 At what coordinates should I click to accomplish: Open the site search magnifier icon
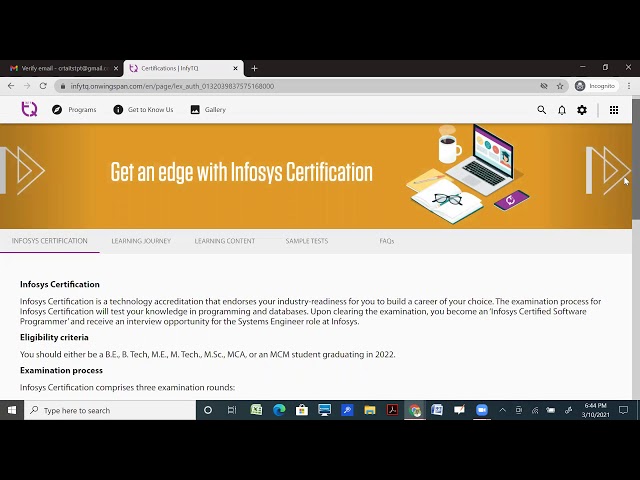click(542, 110)
